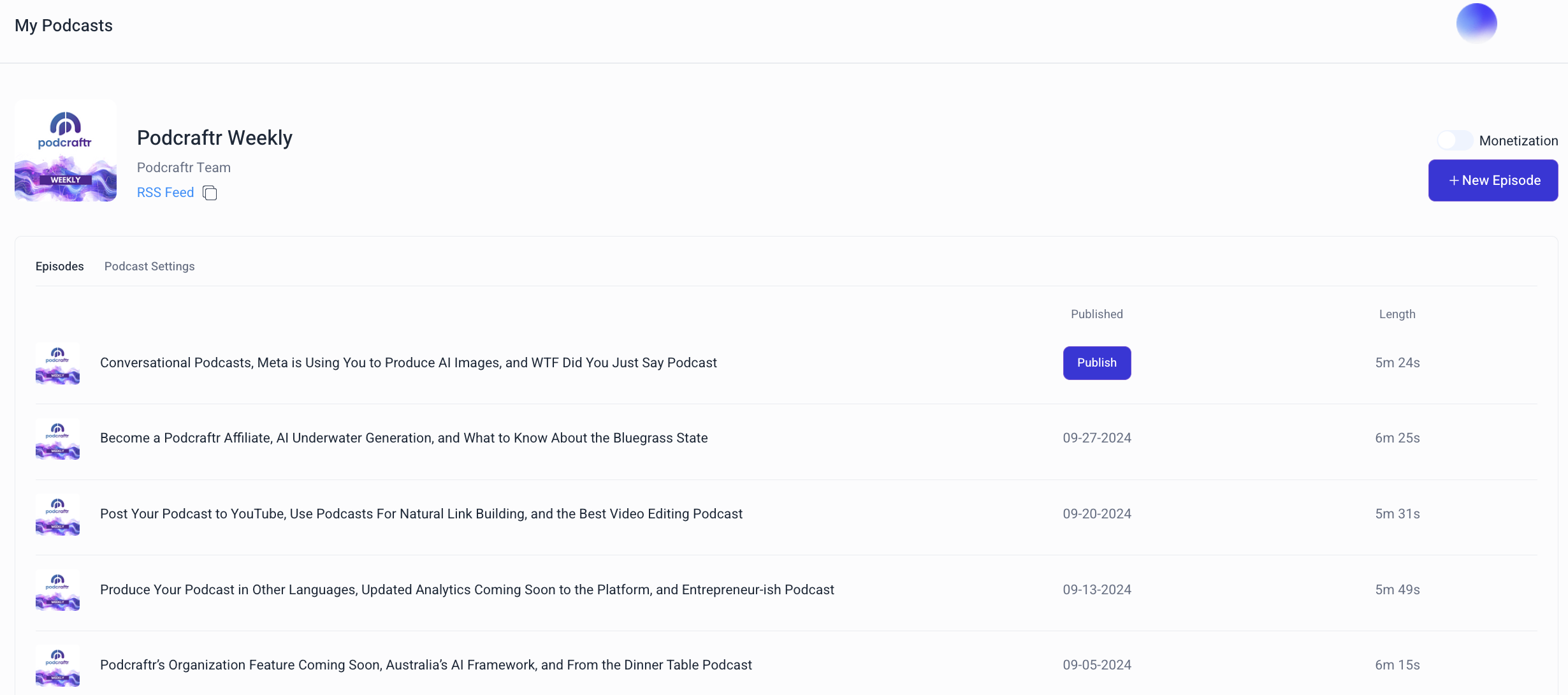Select the Episodes tab
This screenshot has width=1568, height=695.
pos(59,267)
